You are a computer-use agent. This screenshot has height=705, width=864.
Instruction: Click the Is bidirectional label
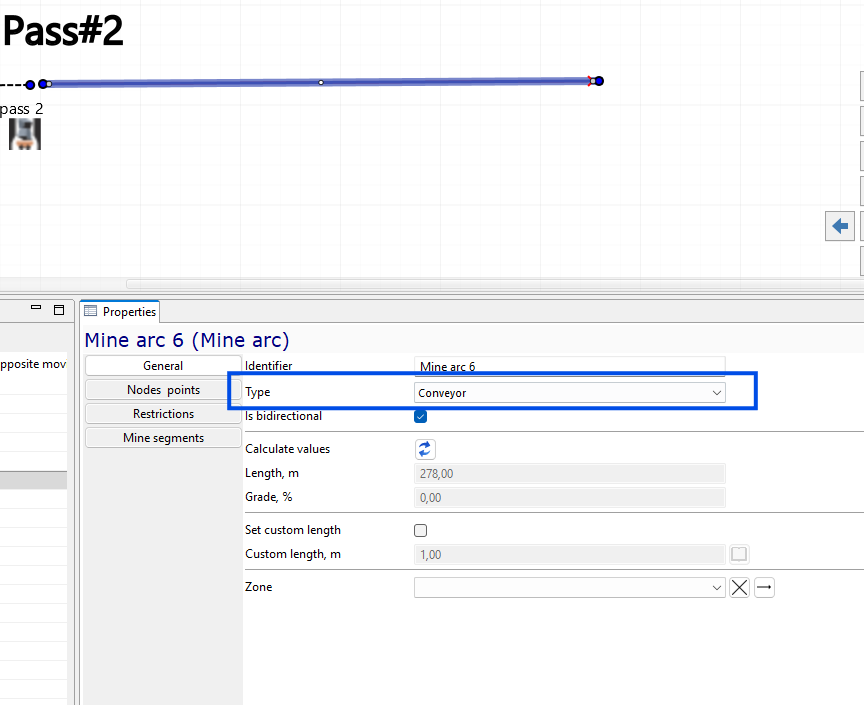pyautogui.click(x=283, y=416)
